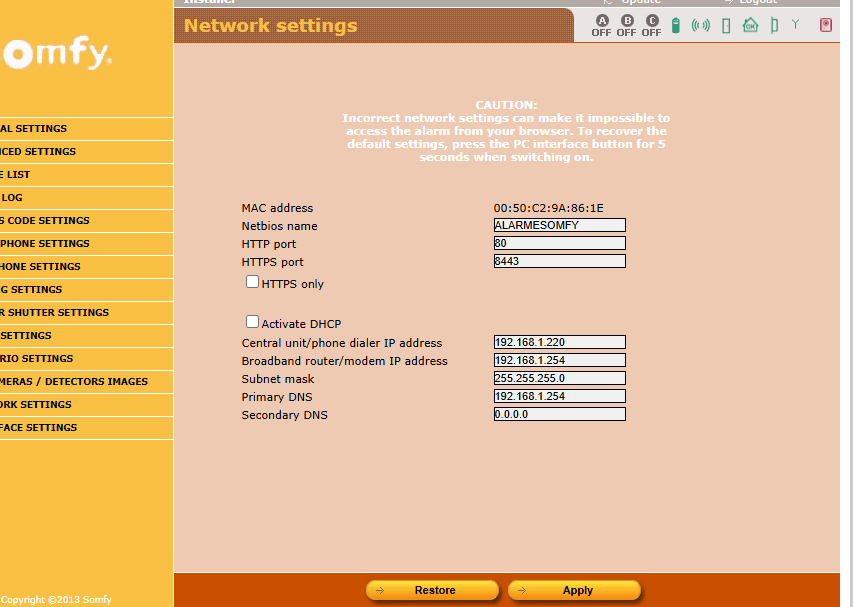Click the house OK status icon
Image resolution: width=853 pixels, height=607 pixels.
[750, 25]
